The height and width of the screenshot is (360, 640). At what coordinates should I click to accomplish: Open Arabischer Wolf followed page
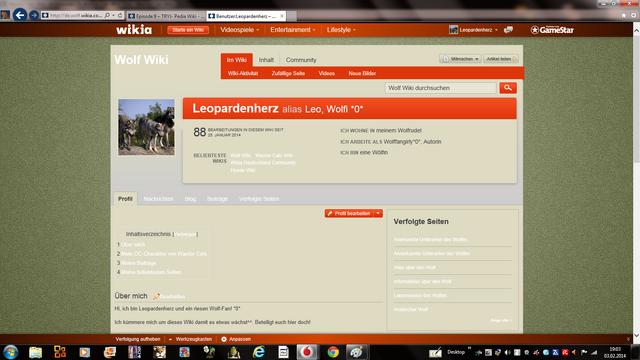[x=411, y=309]
